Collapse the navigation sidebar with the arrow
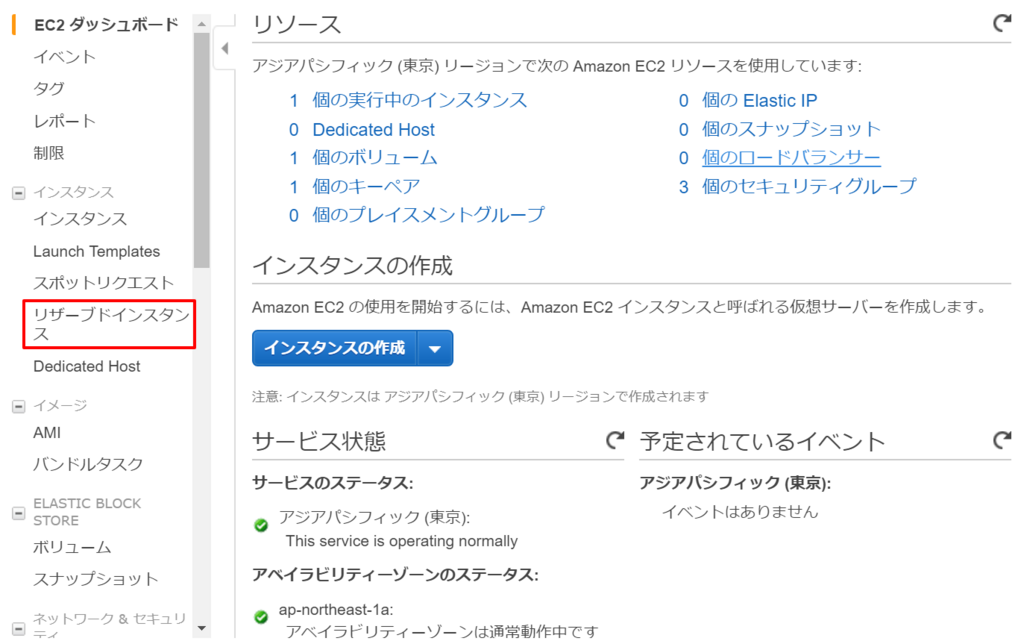Viewport: 1024px width, 641px height. click(225, 47)
